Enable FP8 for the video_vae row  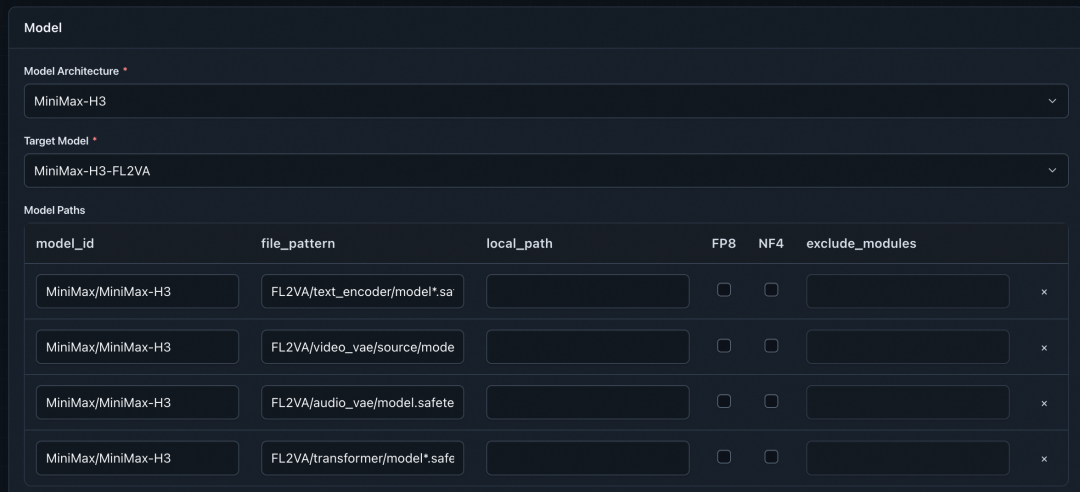pos(723,346)
